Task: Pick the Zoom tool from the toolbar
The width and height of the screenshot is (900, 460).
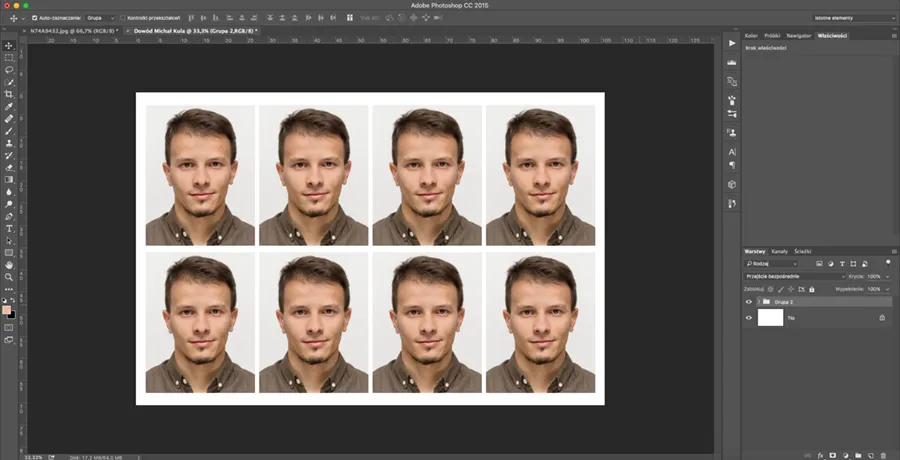Action: (9, 277)
